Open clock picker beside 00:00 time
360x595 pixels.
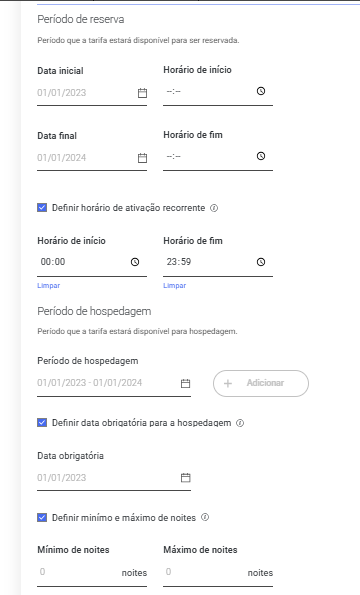click(x=135, y=262)
